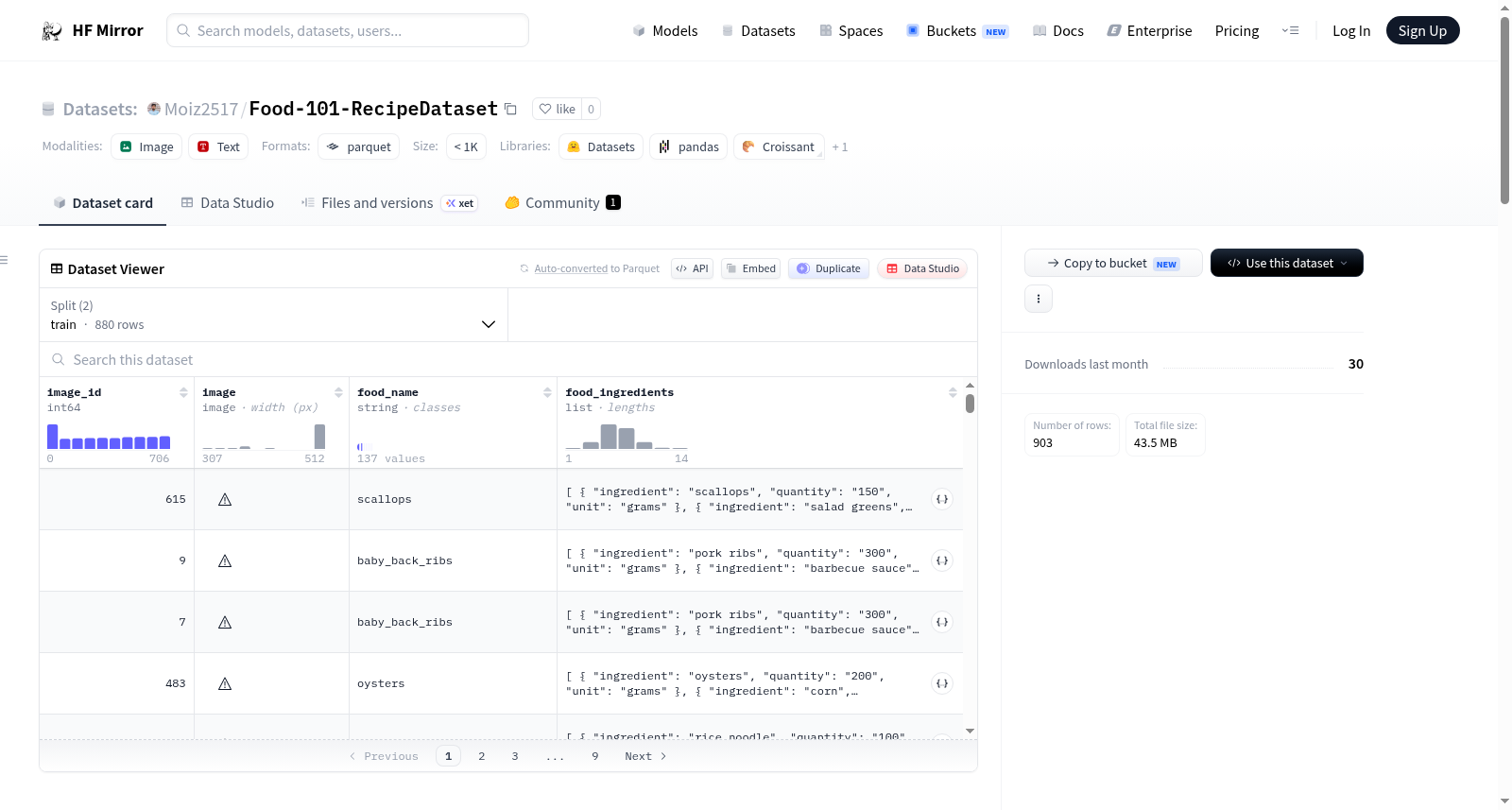Screen dimensions: 1512x810
Task: Focus the Search this dataset field
Action: 508,359
